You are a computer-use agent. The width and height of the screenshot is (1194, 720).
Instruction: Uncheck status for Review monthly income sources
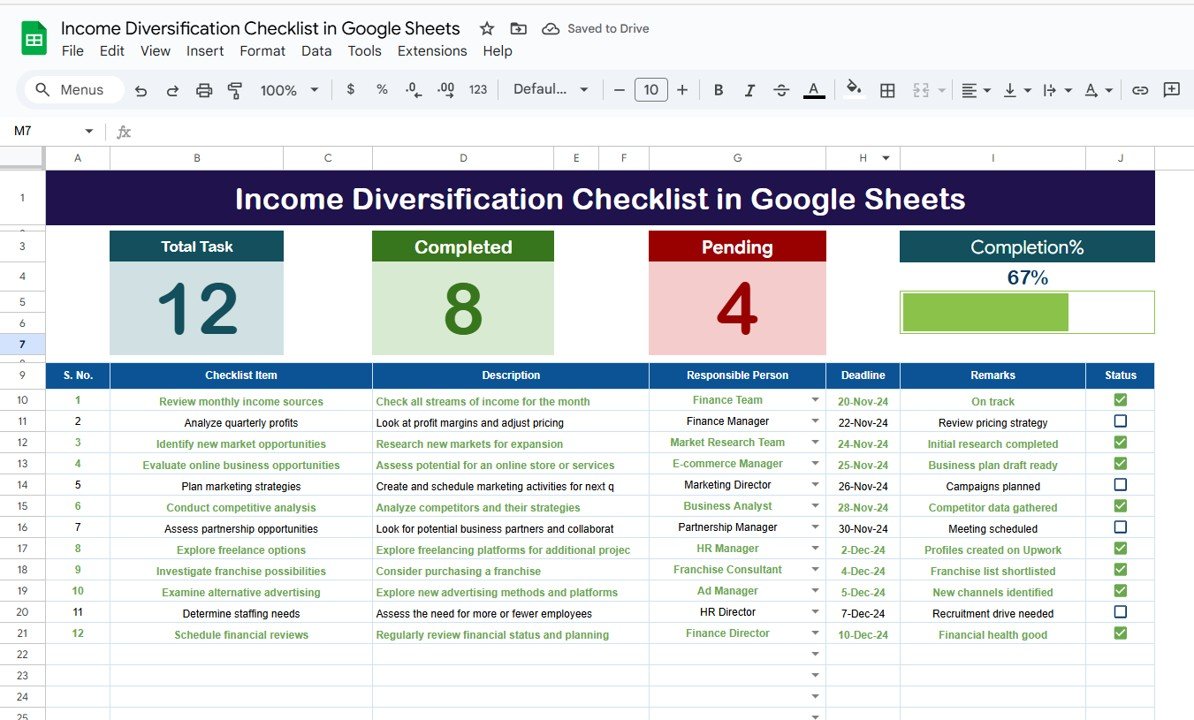(x=1120, y=400)
